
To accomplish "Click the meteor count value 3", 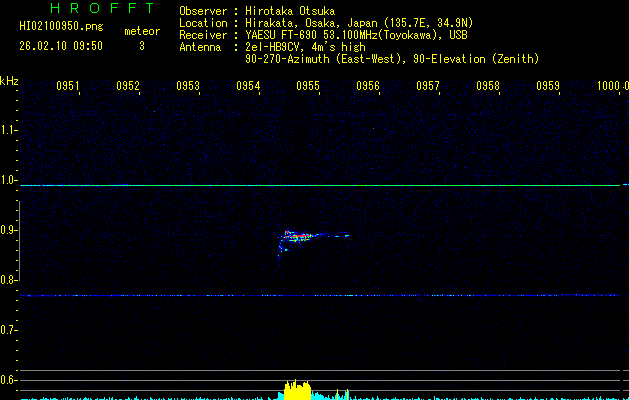I will point(141,46).
